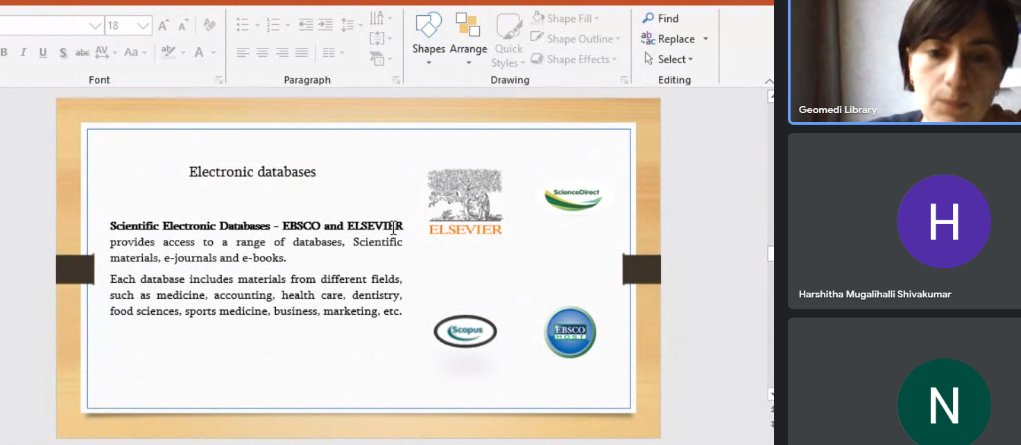The image size is (1021, 445).
Task: Expand Replace dropdown arrow
Action: [705, 39]
